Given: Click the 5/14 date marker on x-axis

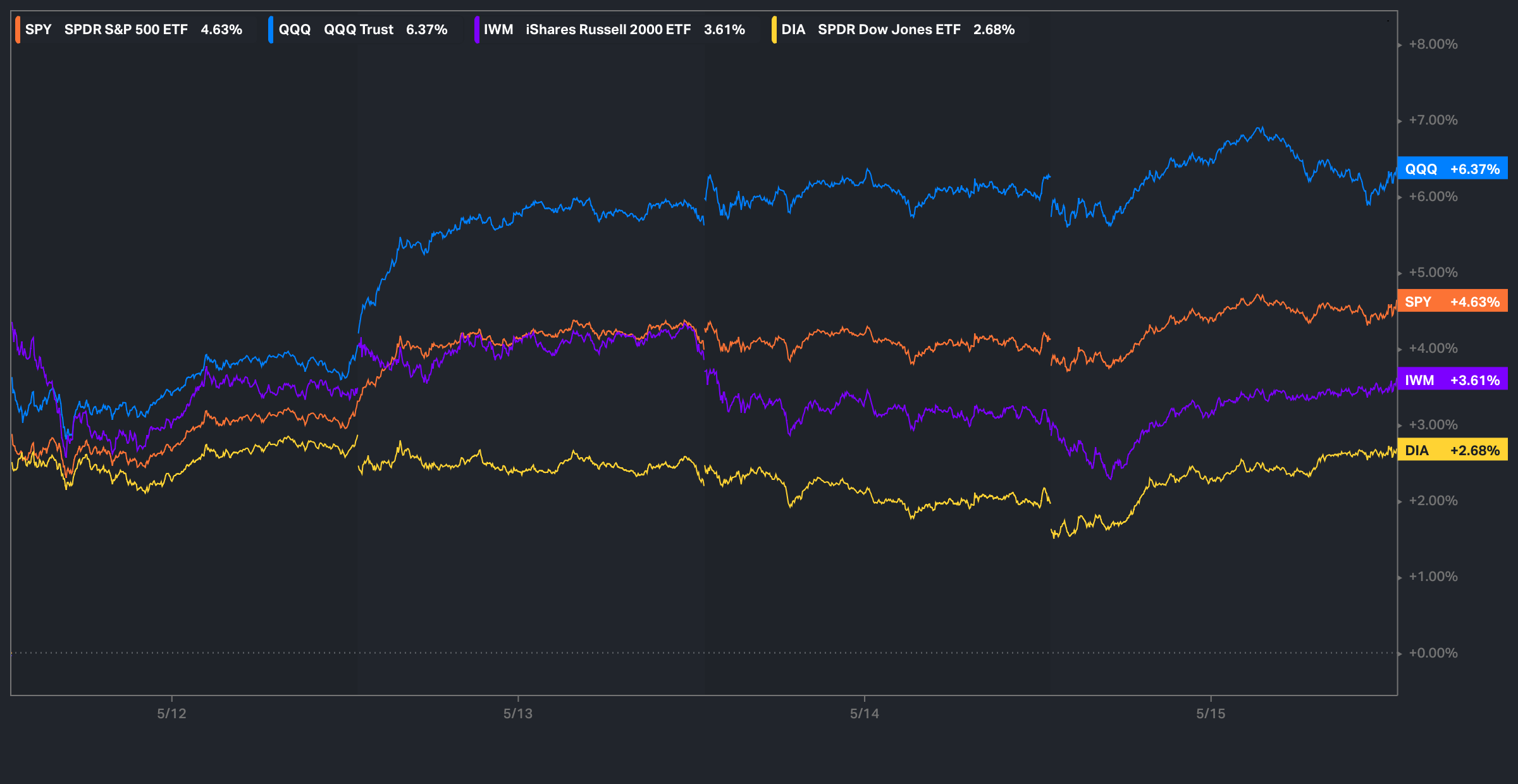Looking at the screenshot, I should click(x=864, y=714).
